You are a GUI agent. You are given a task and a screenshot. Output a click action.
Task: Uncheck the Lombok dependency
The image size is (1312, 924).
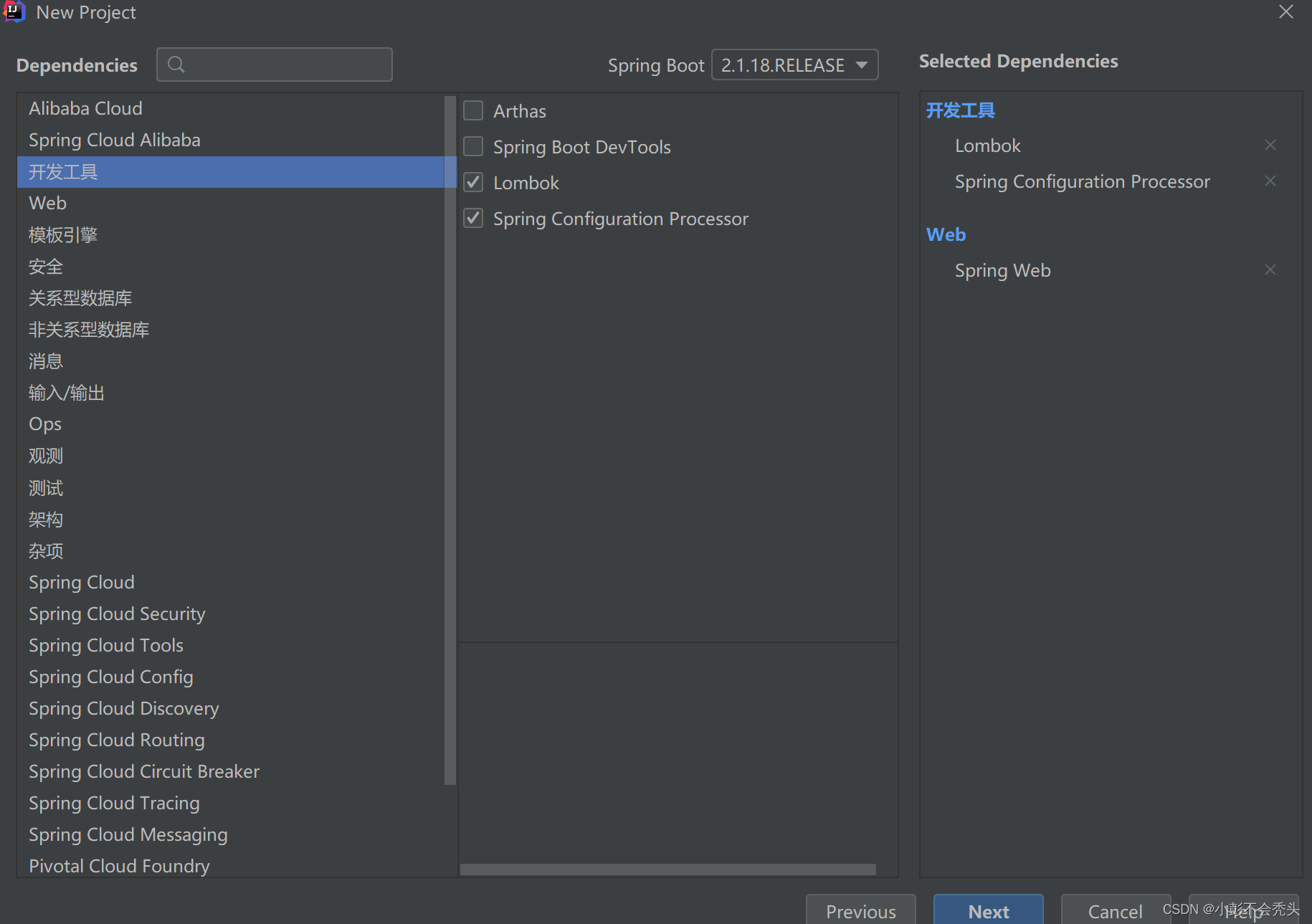[x=473, y=182]
